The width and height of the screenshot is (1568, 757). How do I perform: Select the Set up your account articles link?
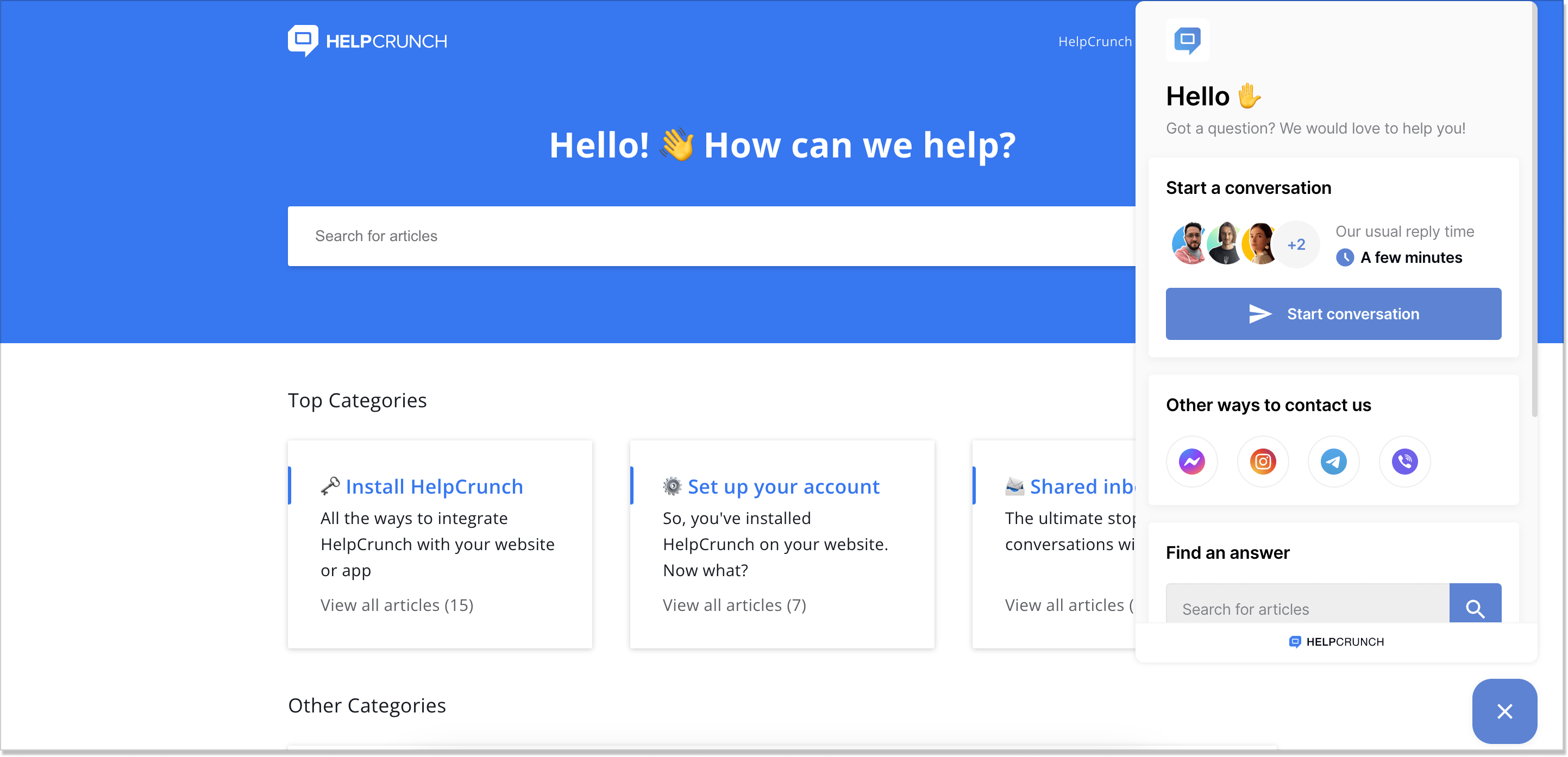tap(736, 605)
